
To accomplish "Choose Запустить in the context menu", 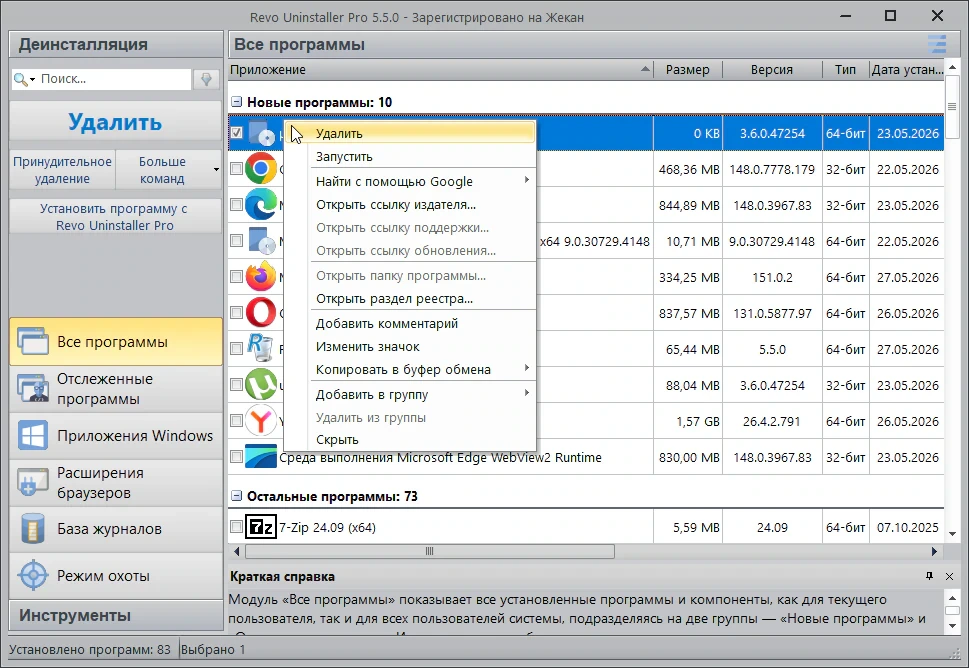I will tap(410, 156).
